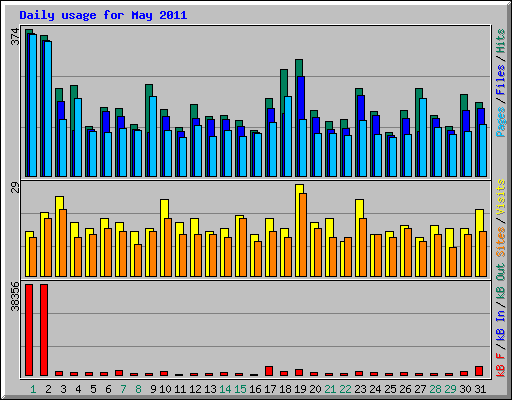This screenshot has width=512, height=400.
Task: Click day 28 on the x-axis
Action: click(x=435, y=389)
